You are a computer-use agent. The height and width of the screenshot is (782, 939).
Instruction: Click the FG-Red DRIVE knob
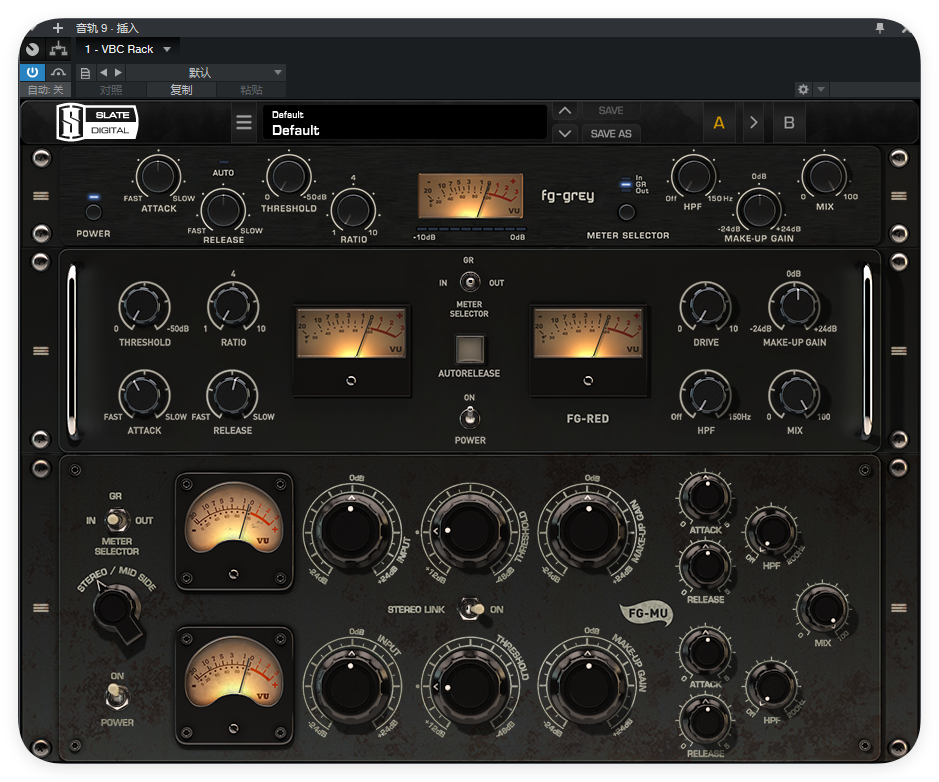705,305
